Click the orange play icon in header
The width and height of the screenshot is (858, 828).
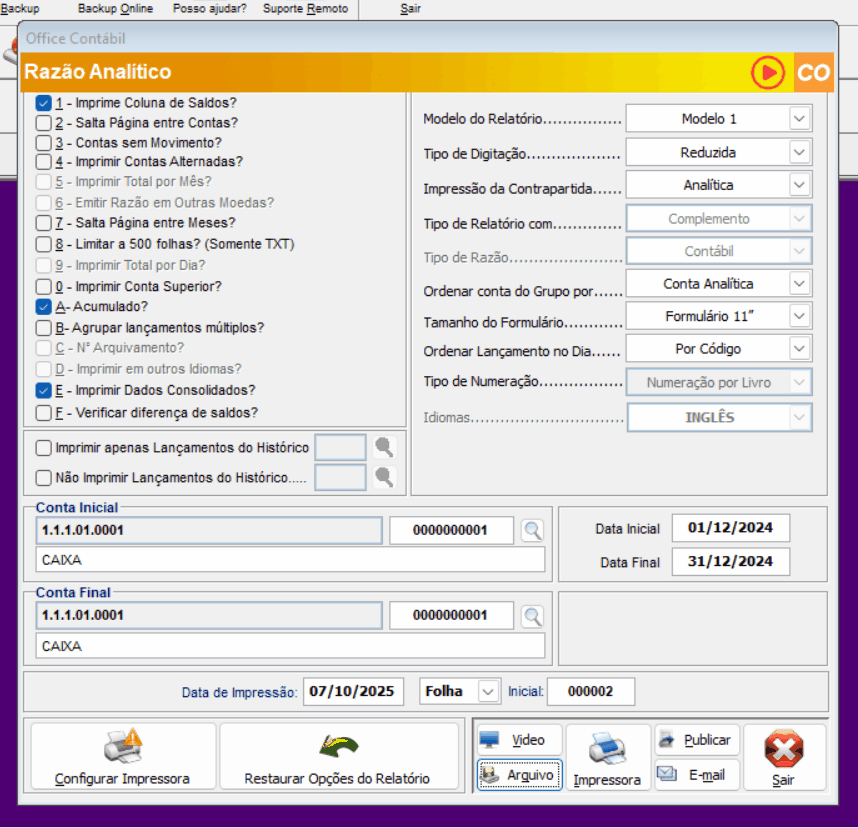[x=768, y=73]
